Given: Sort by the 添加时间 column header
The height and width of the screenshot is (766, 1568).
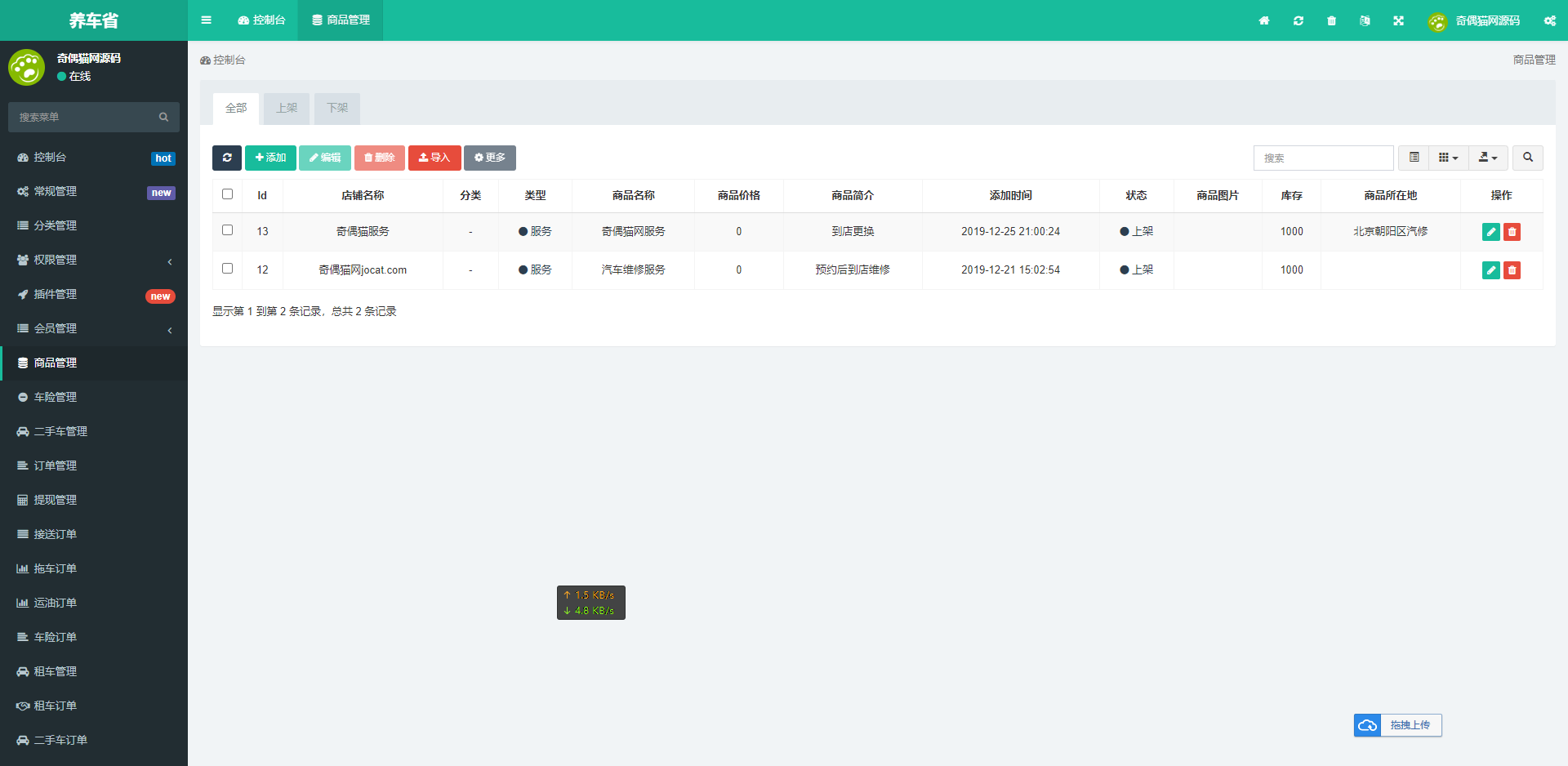Looking at the screenshot, I should coord(1010,195).
